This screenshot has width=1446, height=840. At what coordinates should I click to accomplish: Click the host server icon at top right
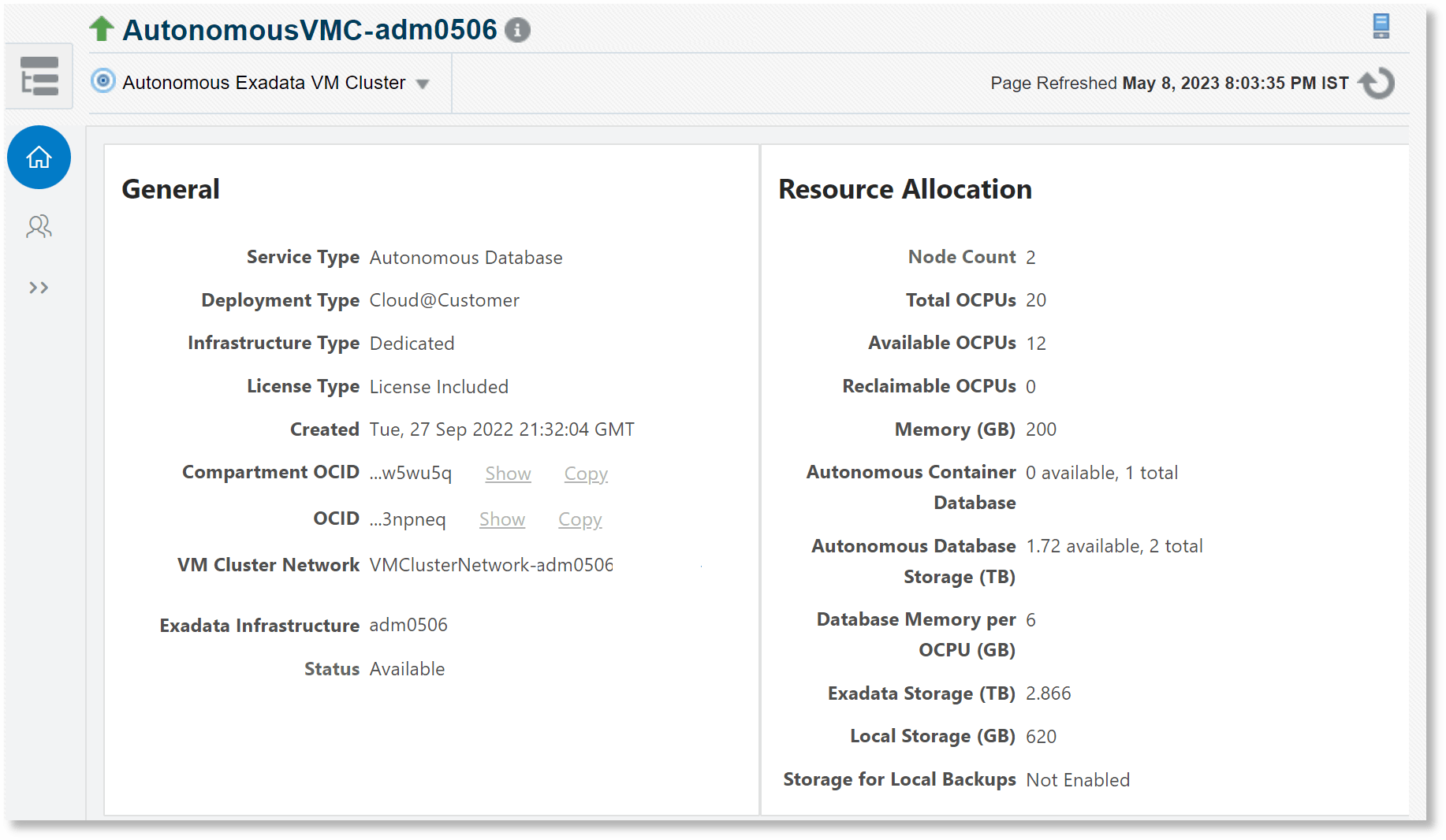(x=1381, y=26)
